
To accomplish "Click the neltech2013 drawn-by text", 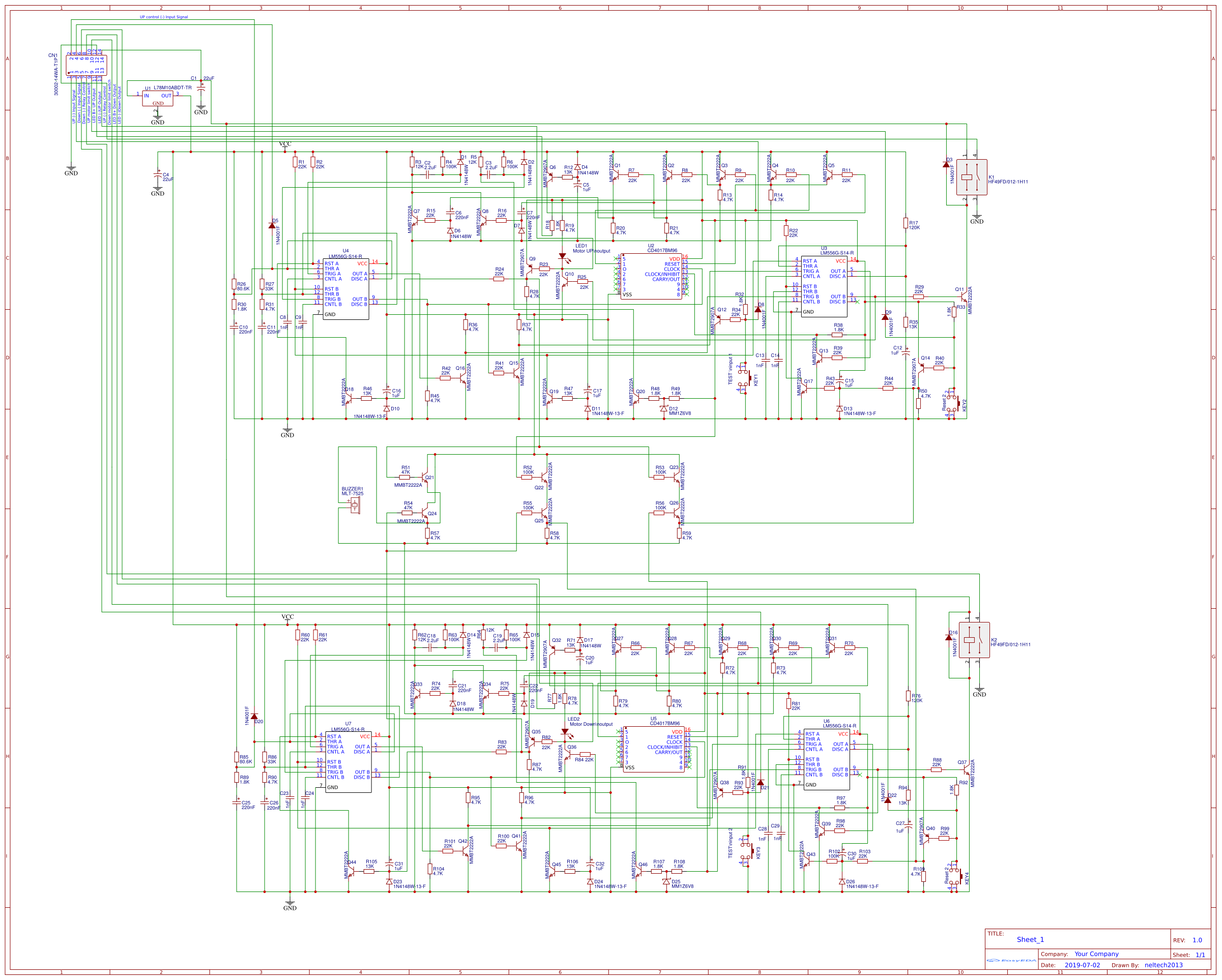I will click(x=1163, y=965).
